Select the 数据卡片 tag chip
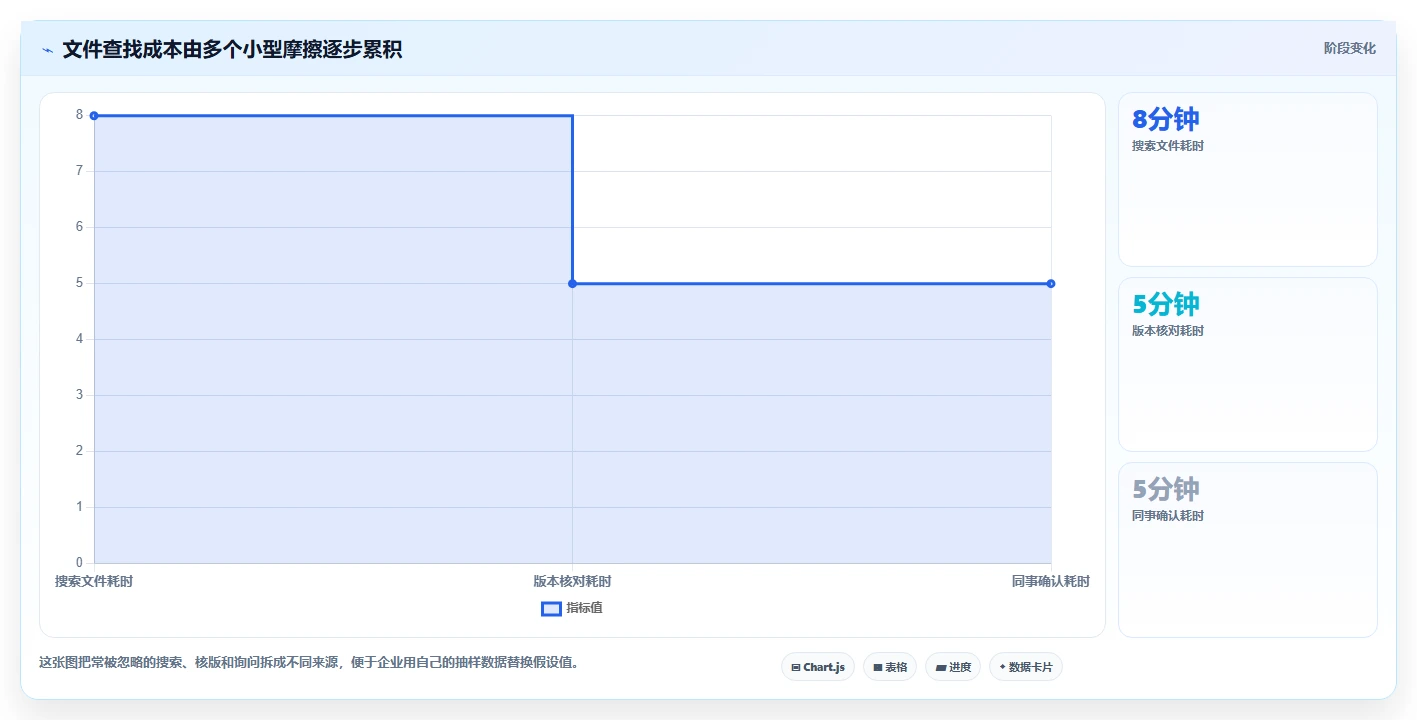The height and width of the screenshot is (720, 1417). click(1026, 667)
